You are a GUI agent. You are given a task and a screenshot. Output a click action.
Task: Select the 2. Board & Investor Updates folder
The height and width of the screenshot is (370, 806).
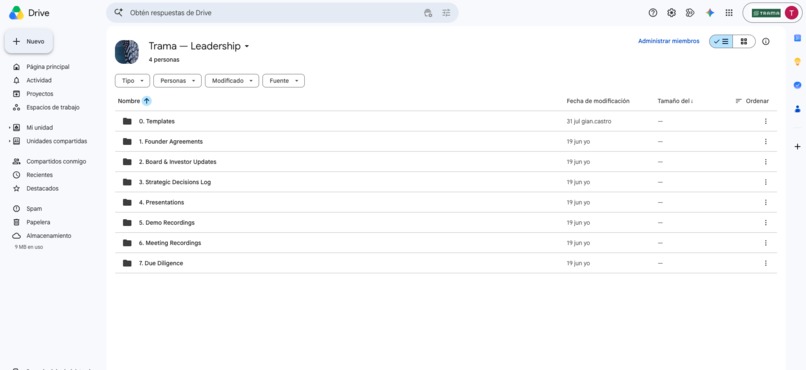point(446,162)
